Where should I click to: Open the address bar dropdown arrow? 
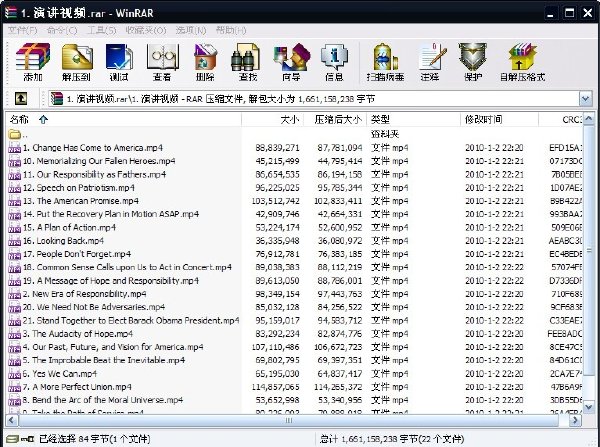click(585, 99)
